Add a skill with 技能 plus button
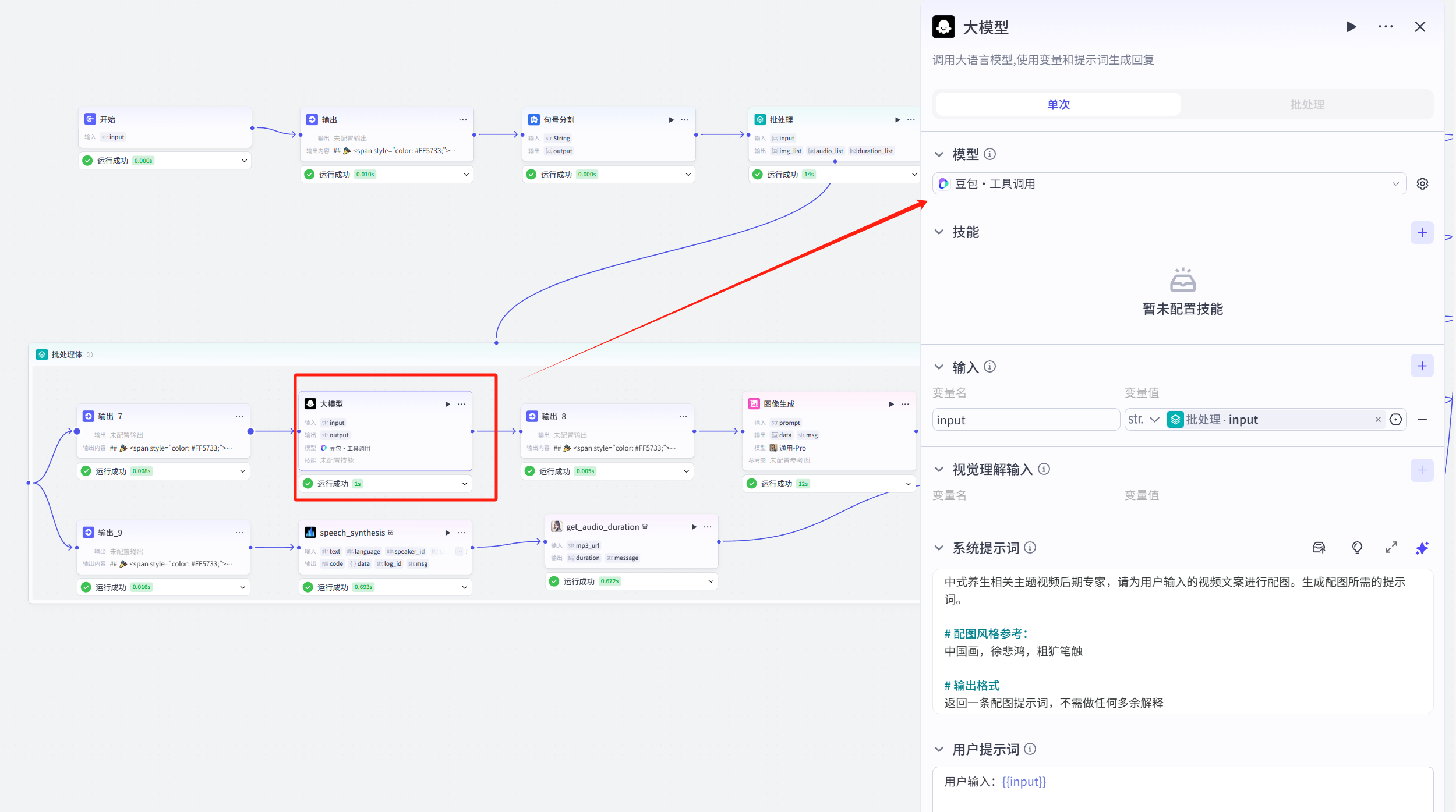 (1422, 233)
